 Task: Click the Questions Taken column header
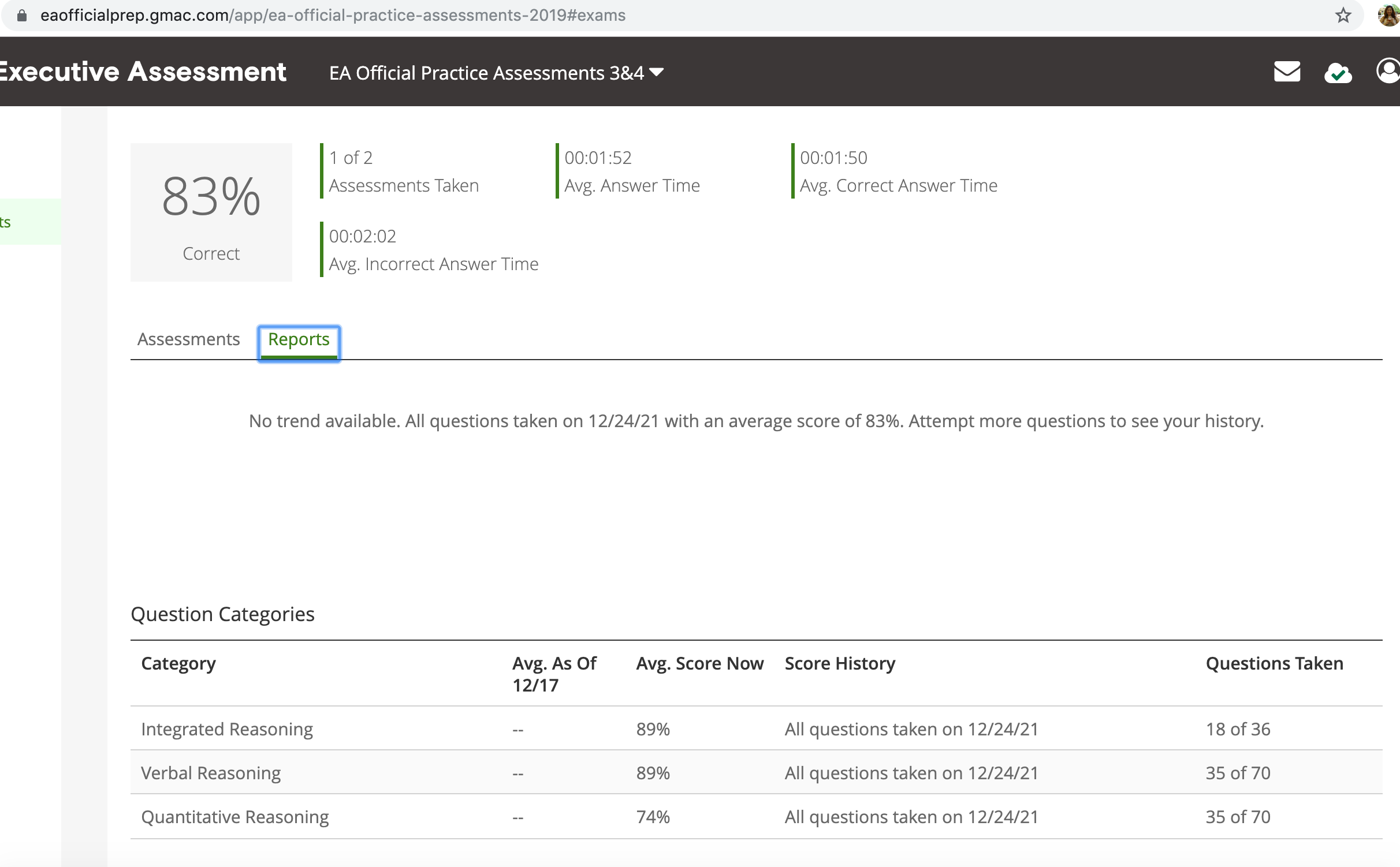click(x=1274, y=664)
